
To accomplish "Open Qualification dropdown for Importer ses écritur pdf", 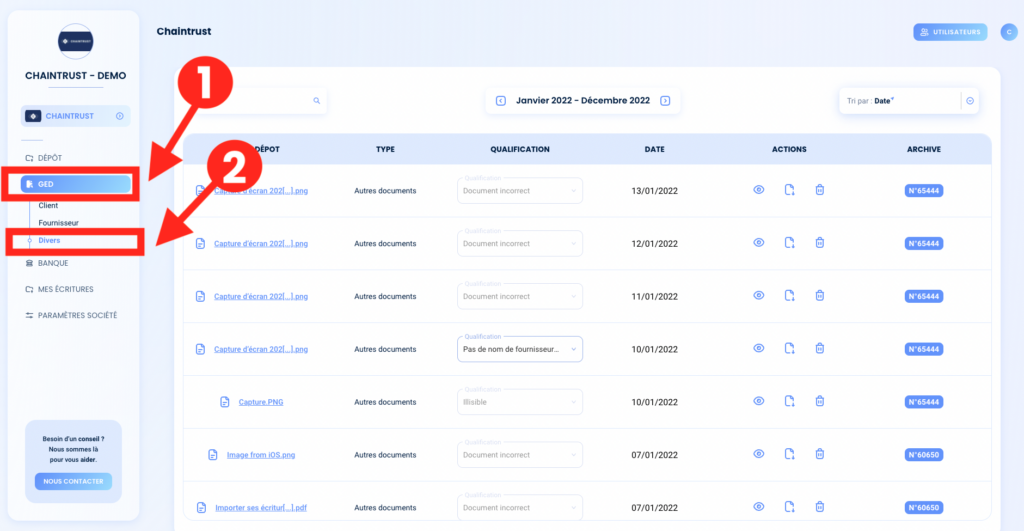I will [520, 507].
